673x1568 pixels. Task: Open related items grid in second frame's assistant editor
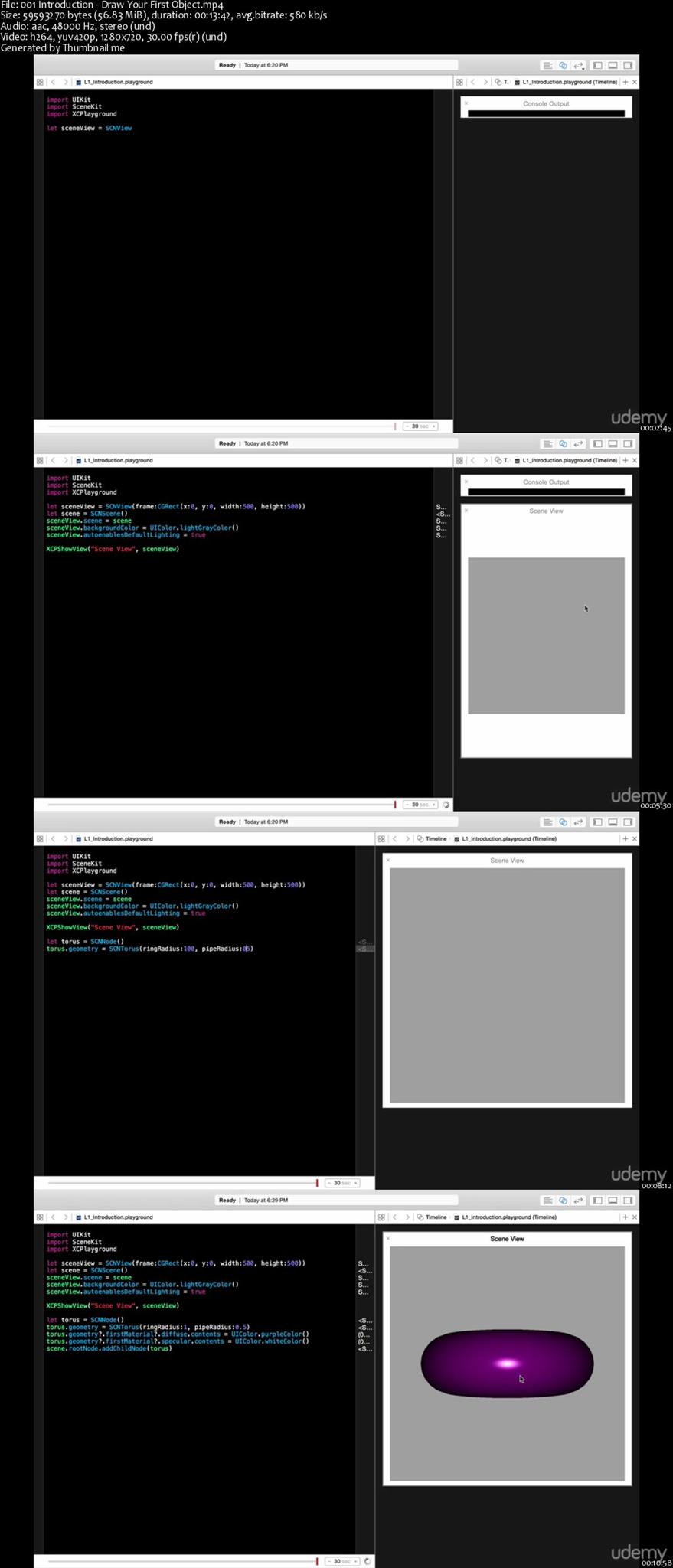coord(459,460)
